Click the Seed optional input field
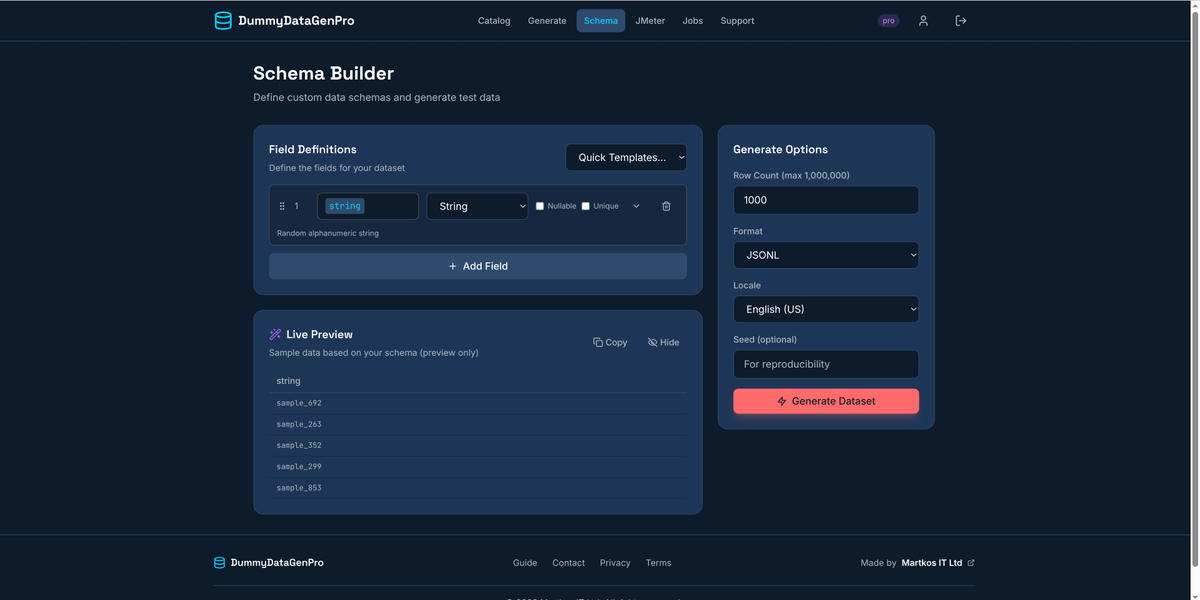This screenshot has height=600, width=1200. (x=826, y=364)
